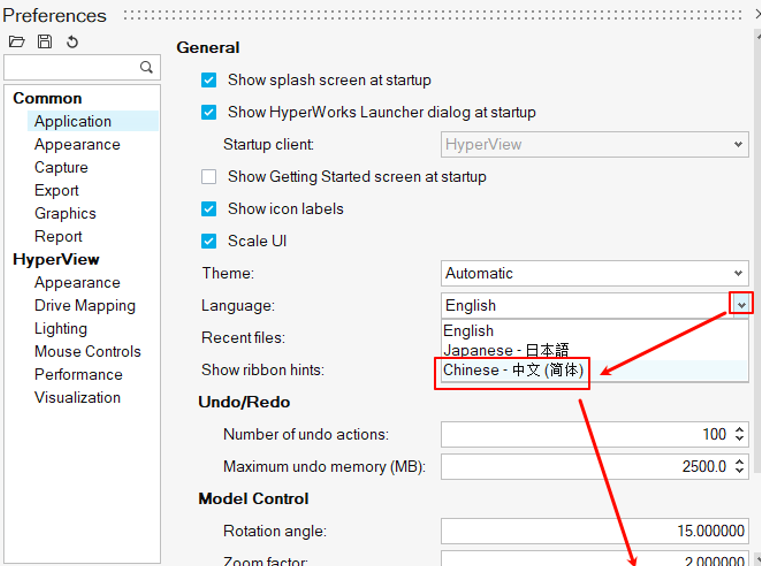
Task: Click the Rotation angle input field
Action: [x=595, y=531]
